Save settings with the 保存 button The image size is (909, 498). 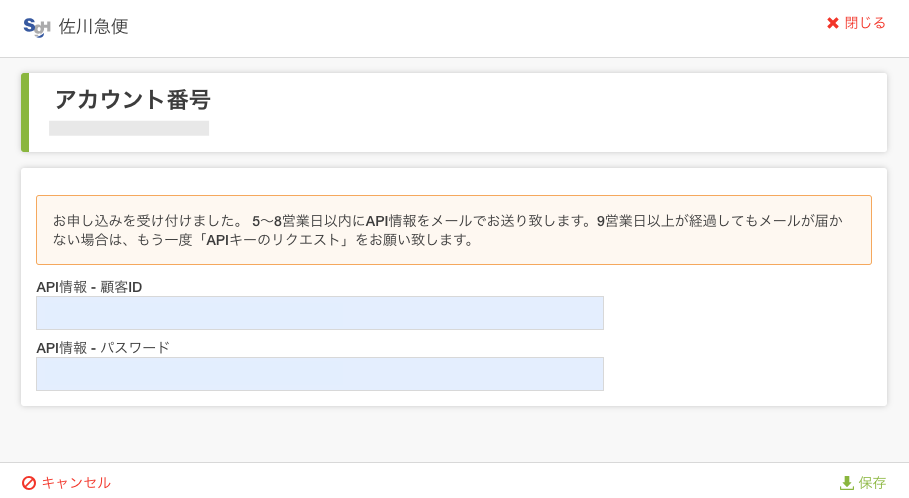point(863,483)
